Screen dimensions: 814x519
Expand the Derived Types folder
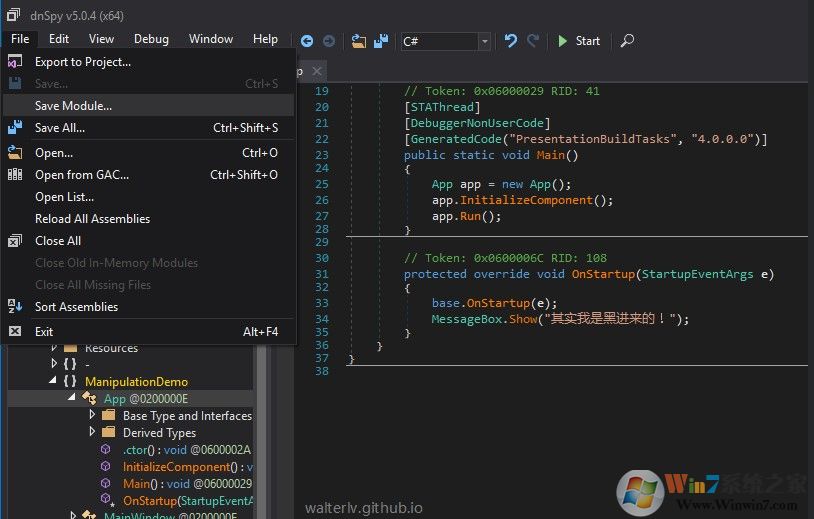[x=93, y=433]
